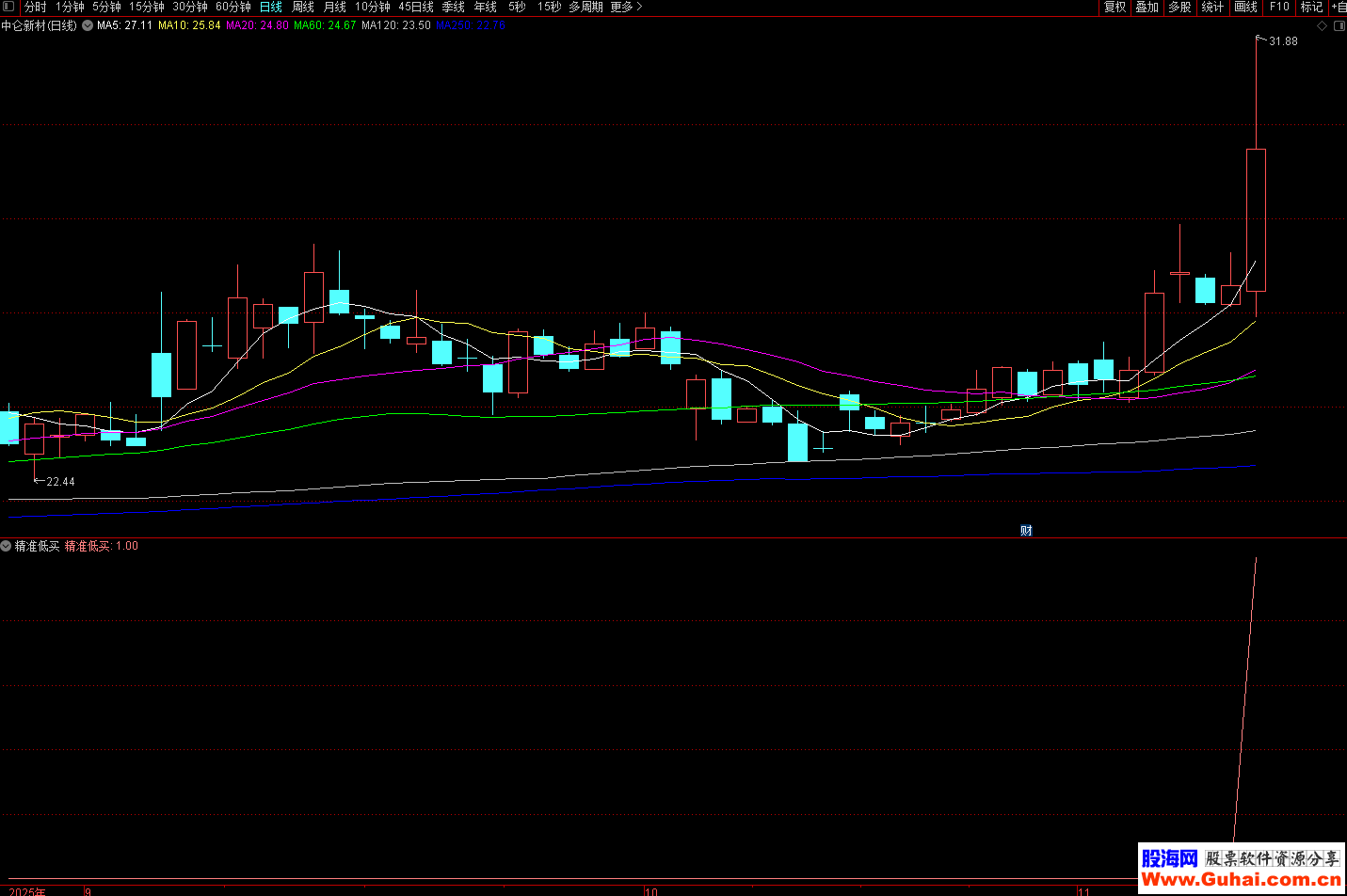Click the 叠加 overlay button

click(1147, 7)
